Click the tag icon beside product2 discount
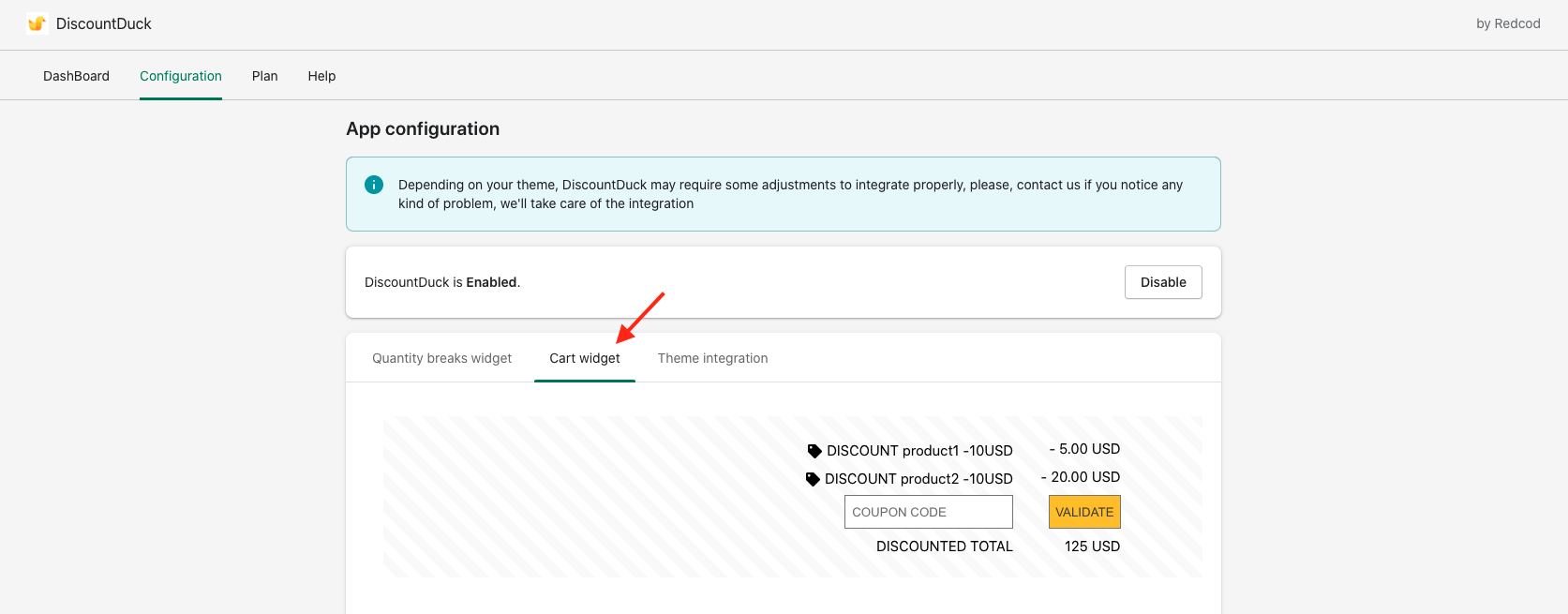Viewport: 1568px width, 614px height. tap(813, 479)
